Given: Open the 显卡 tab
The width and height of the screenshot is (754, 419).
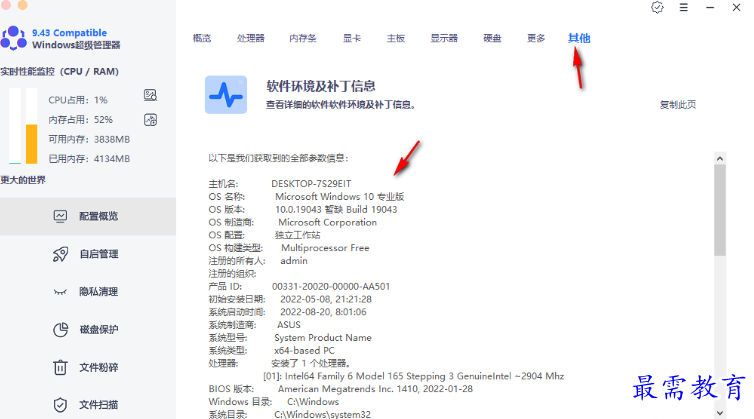Looking at the screenshot, I should (352, 38).
